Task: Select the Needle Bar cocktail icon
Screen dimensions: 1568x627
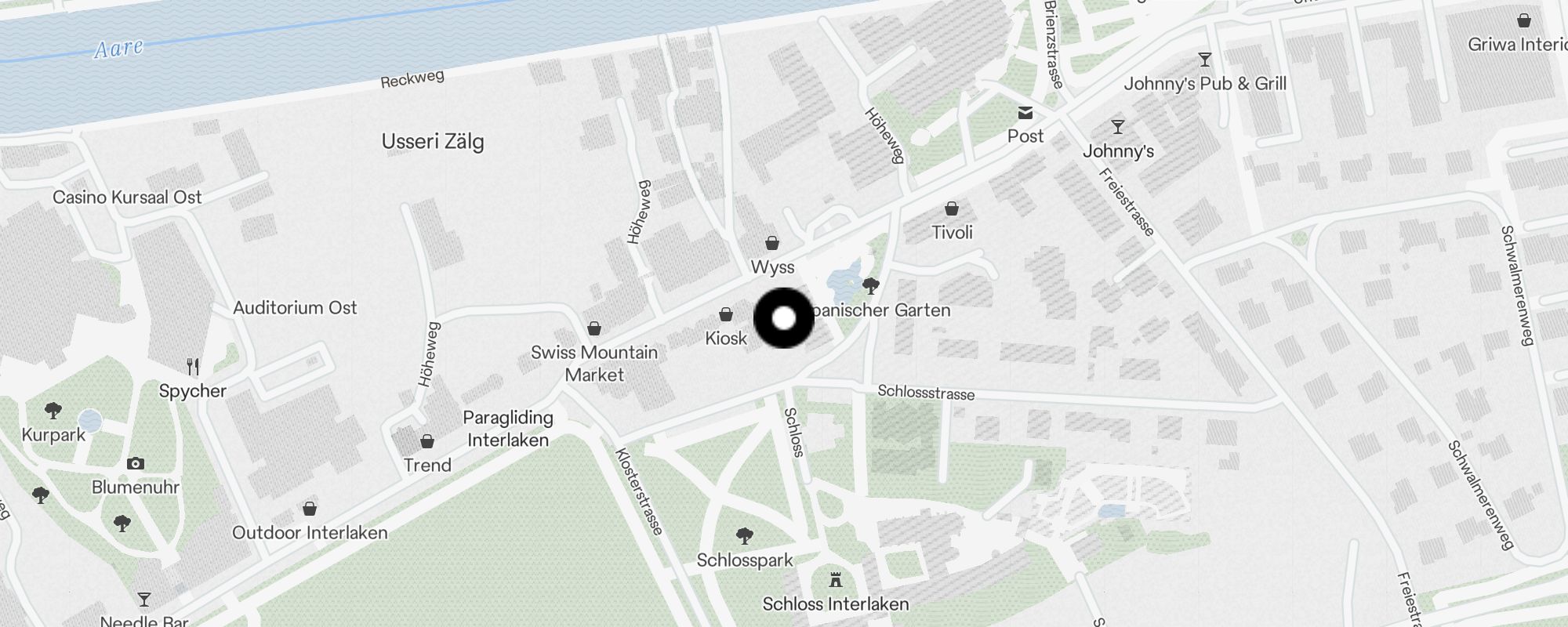Action: pyautogui.click(x=144, y=600)
